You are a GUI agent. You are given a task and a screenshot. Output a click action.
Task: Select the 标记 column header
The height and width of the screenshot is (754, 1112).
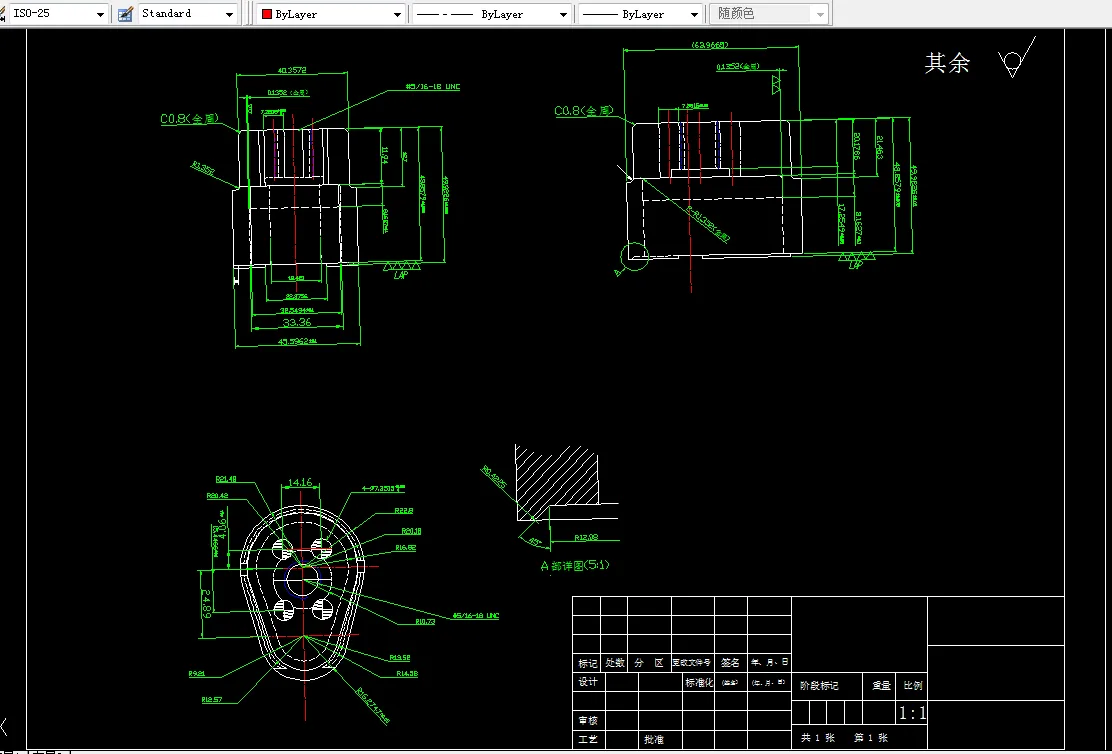click(x=587, y=663)
